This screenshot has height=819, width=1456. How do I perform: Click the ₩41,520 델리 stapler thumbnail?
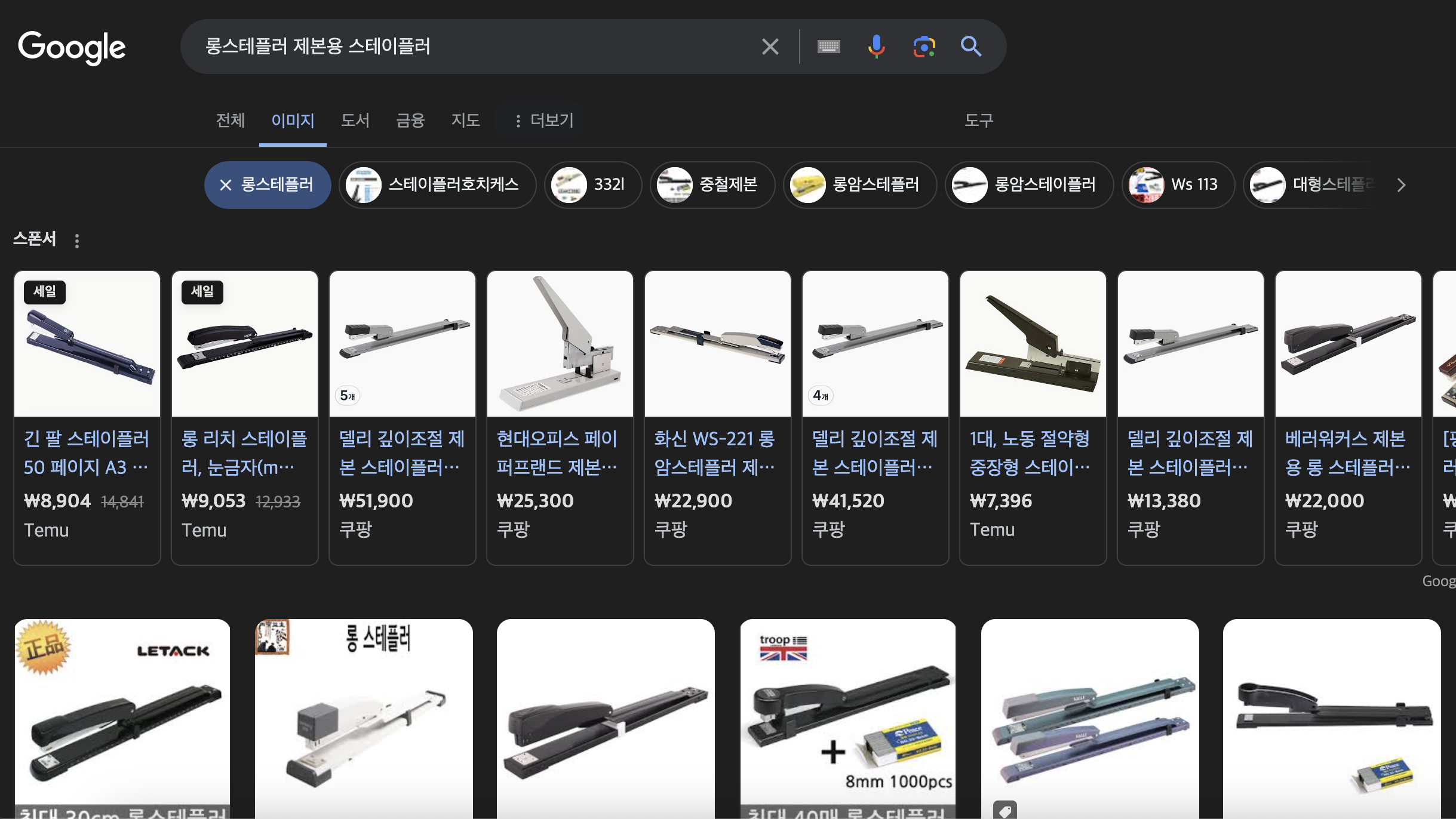(x=876, y=344)
